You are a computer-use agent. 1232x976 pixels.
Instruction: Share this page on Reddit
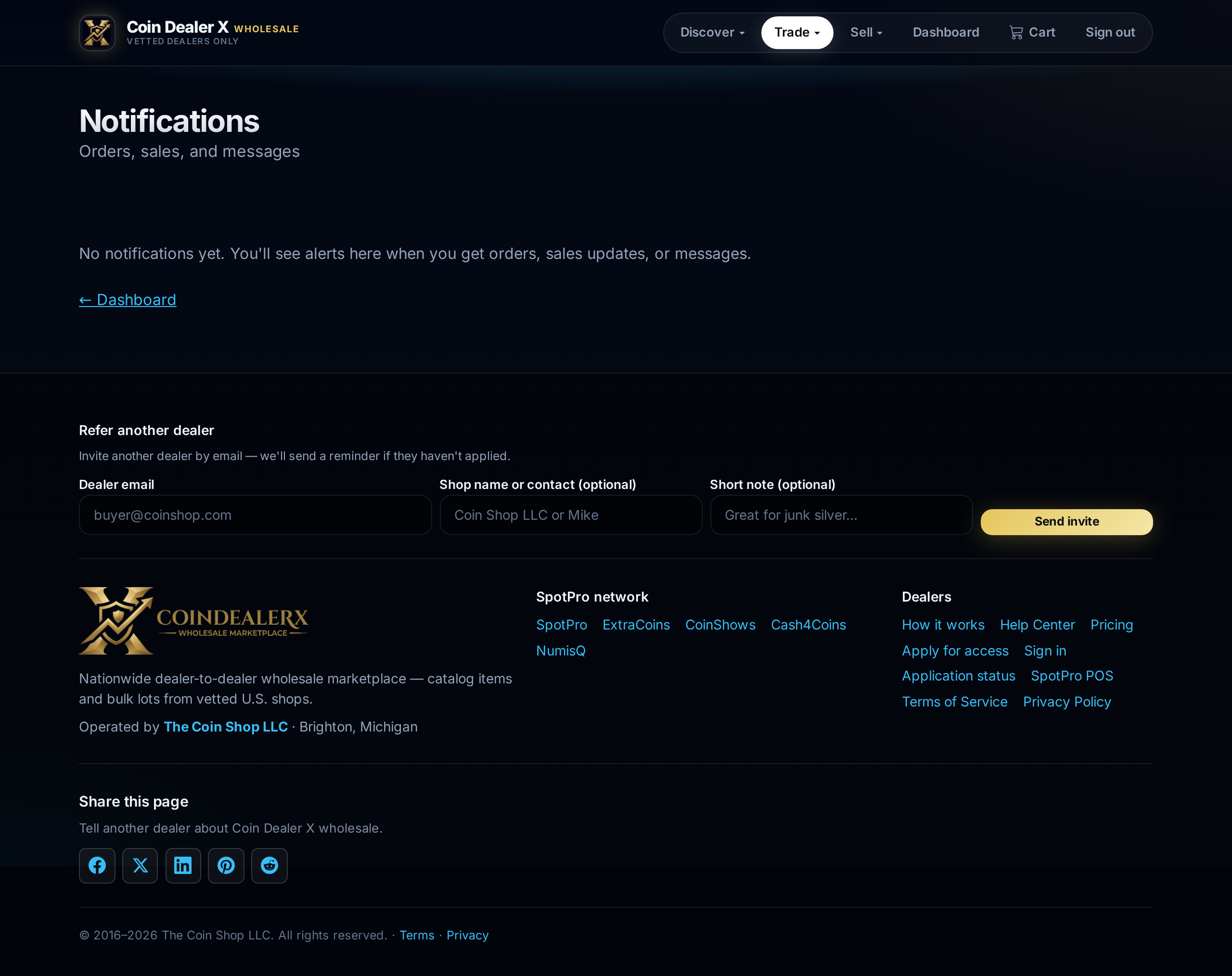[x=269, y=866]
